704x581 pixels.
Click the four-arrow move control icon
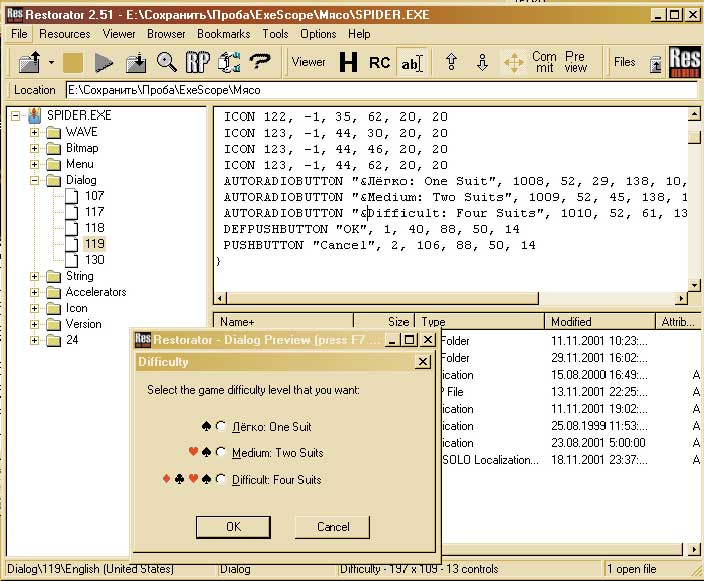point(514,62)
